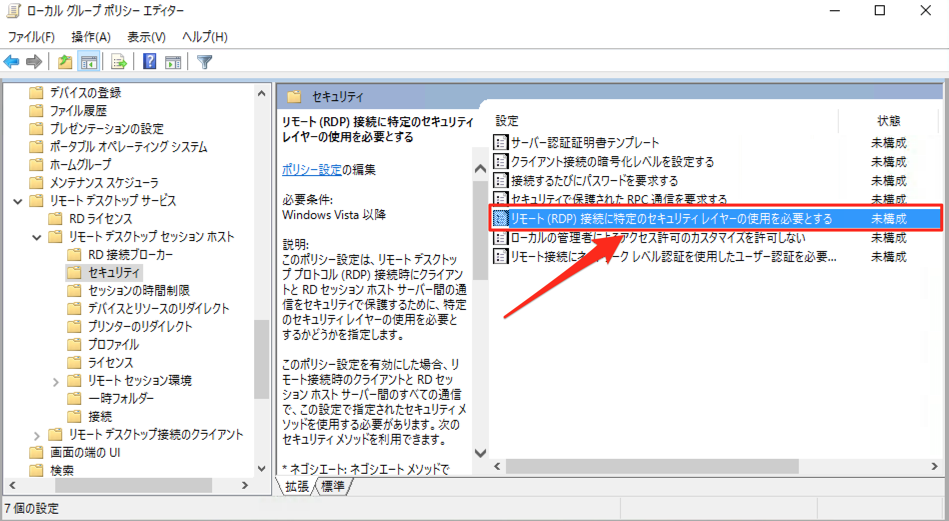Select the RD 接続ブローカー tree folder

[x=130, y=255]
